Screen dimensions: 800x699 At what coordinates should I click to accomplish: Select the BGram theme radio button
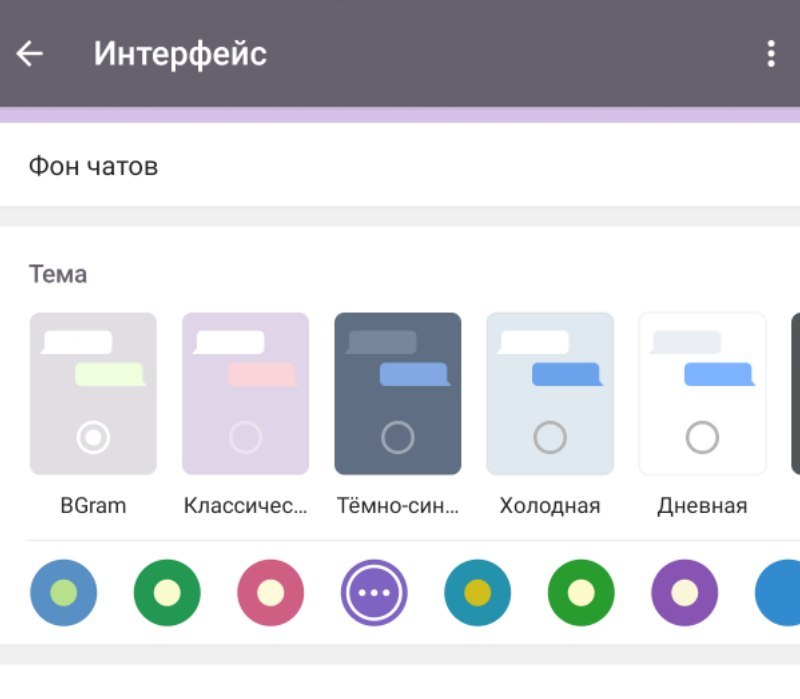[93, 437]
